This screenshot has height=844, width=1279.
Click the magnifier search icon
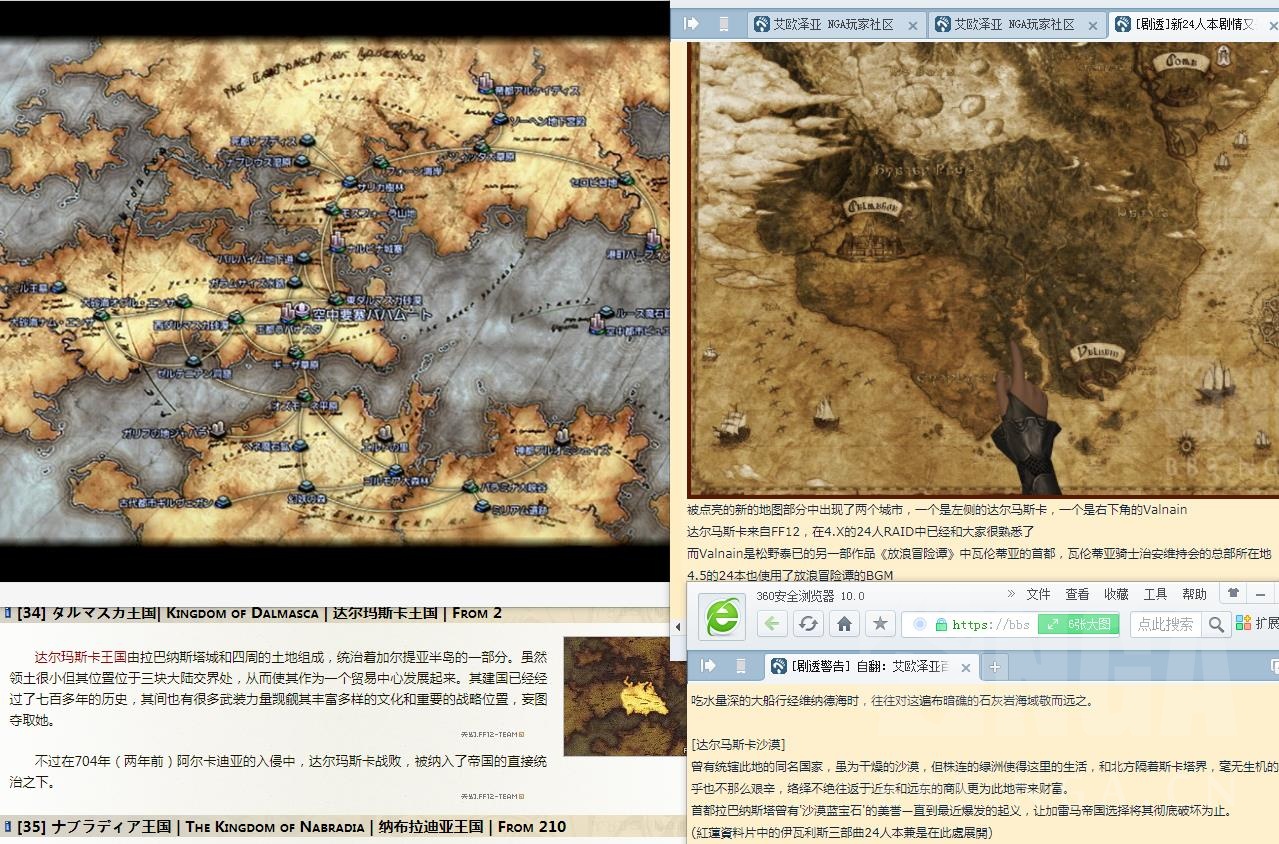pos(1214,622)
